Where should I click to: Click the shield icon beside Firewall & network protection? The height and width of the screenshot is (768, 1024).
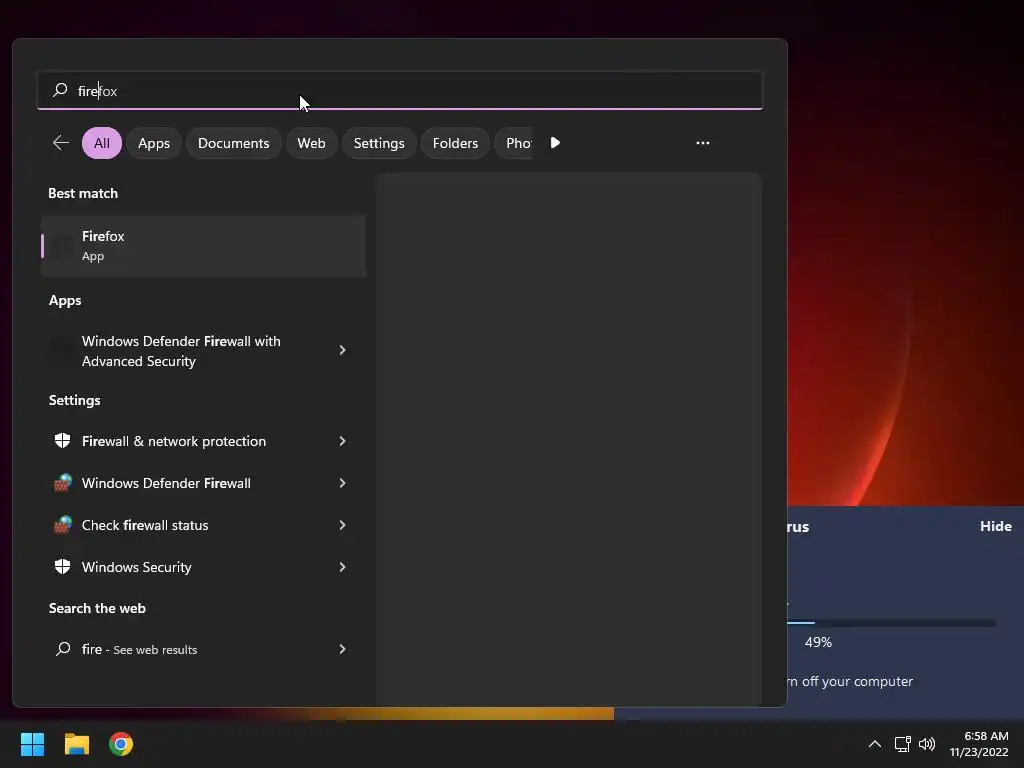(62, 441)
